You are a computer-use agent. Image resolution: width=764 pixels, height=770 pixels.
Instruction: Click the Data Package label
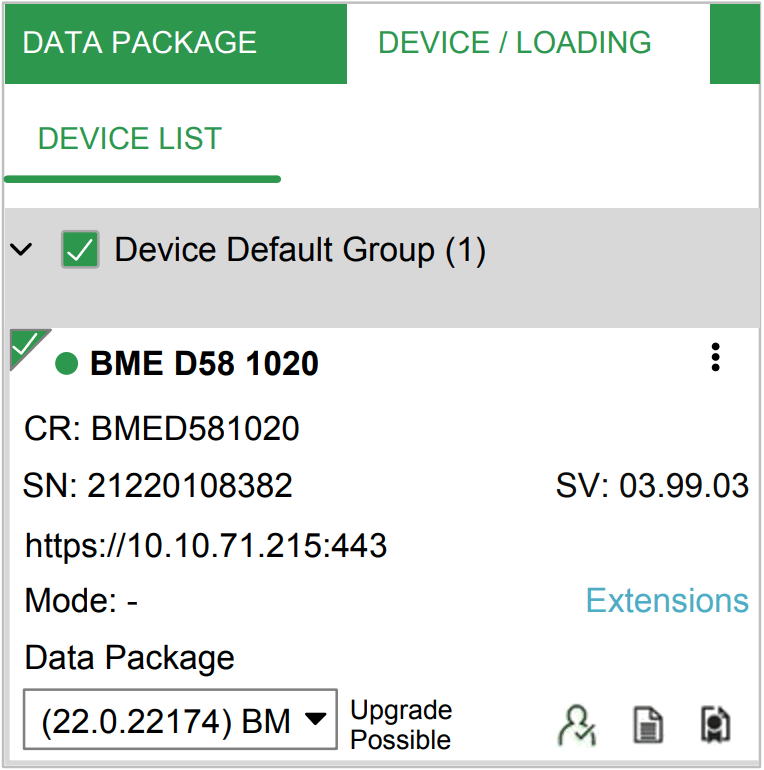coord(129,658)
